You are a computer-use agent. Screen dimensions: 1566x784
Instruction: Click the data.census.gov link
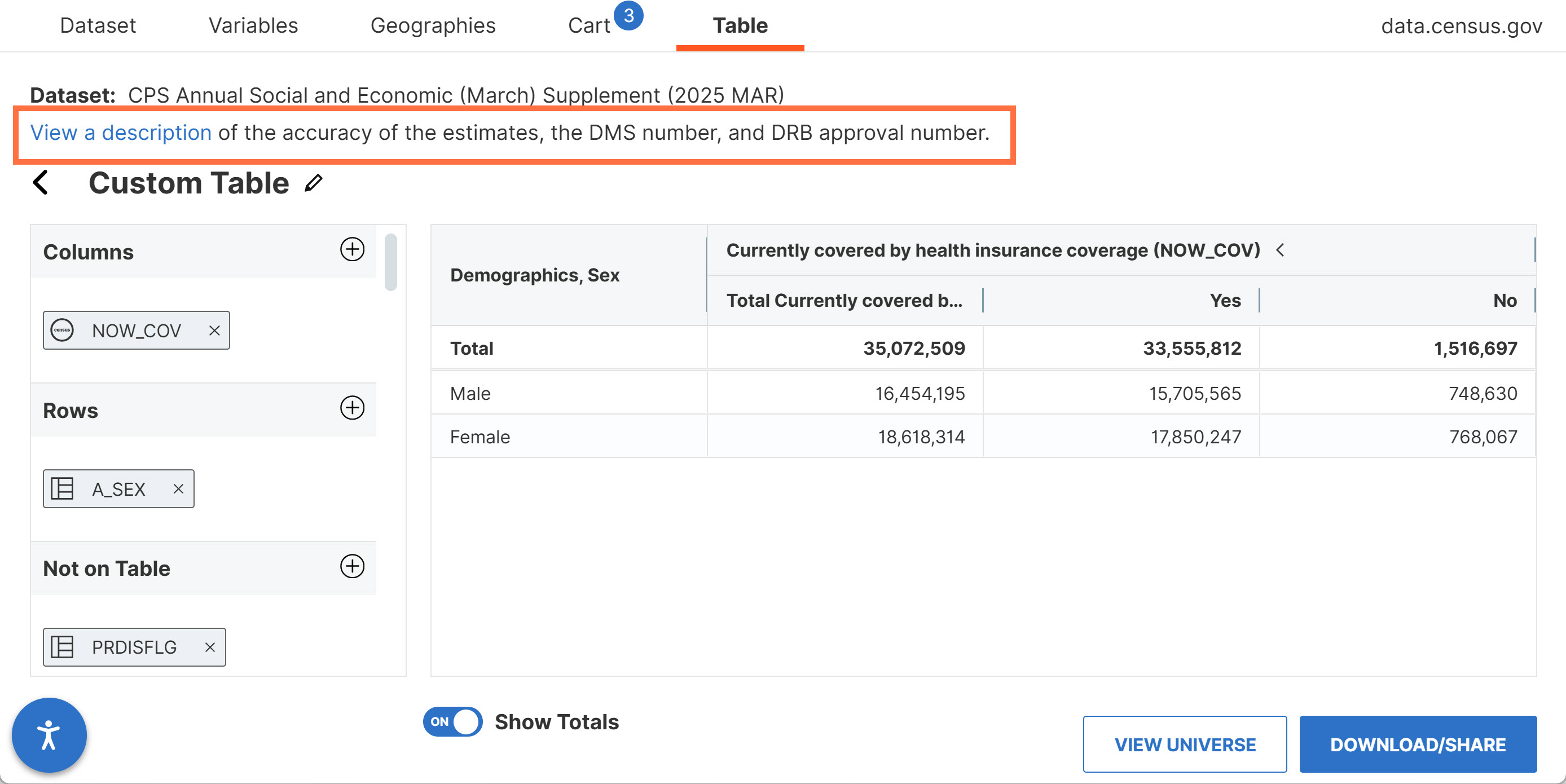coord(1461,26)
